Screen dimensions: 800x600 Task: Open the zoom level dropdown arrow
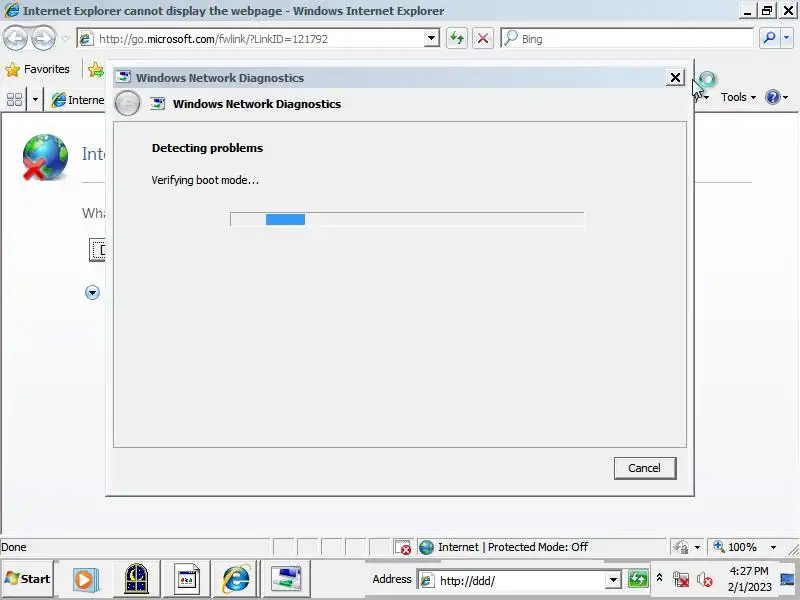[773, 547]
